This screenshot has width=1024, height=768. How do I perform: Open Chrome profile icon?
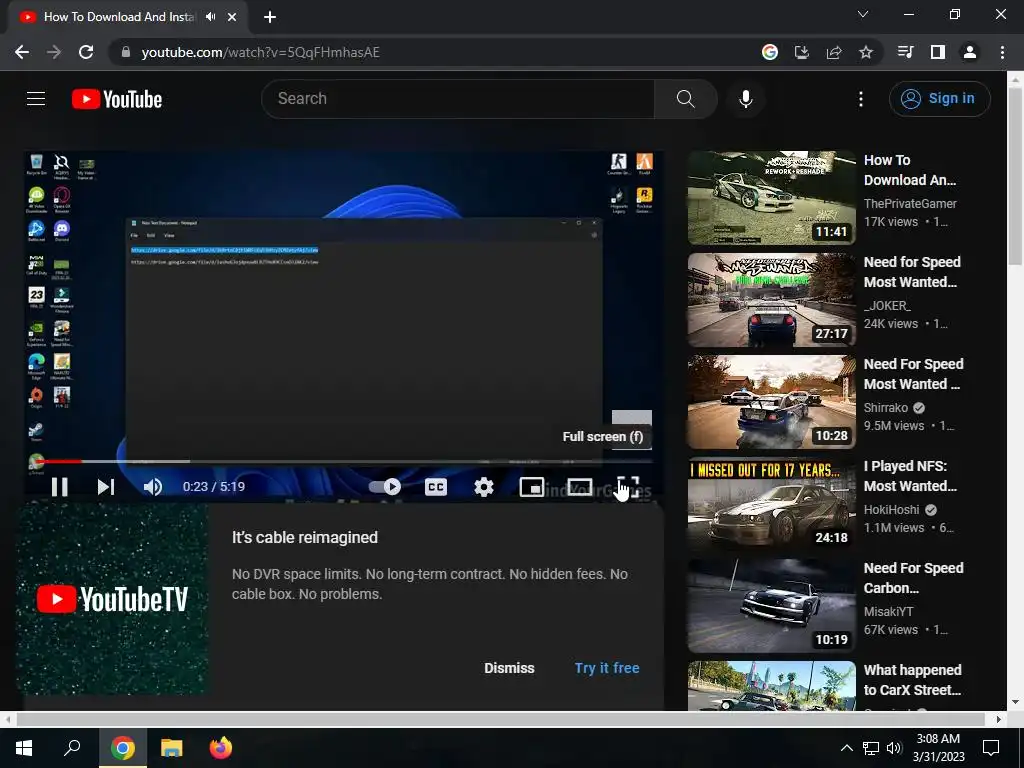pyautogui.click(x=970, y=52)
